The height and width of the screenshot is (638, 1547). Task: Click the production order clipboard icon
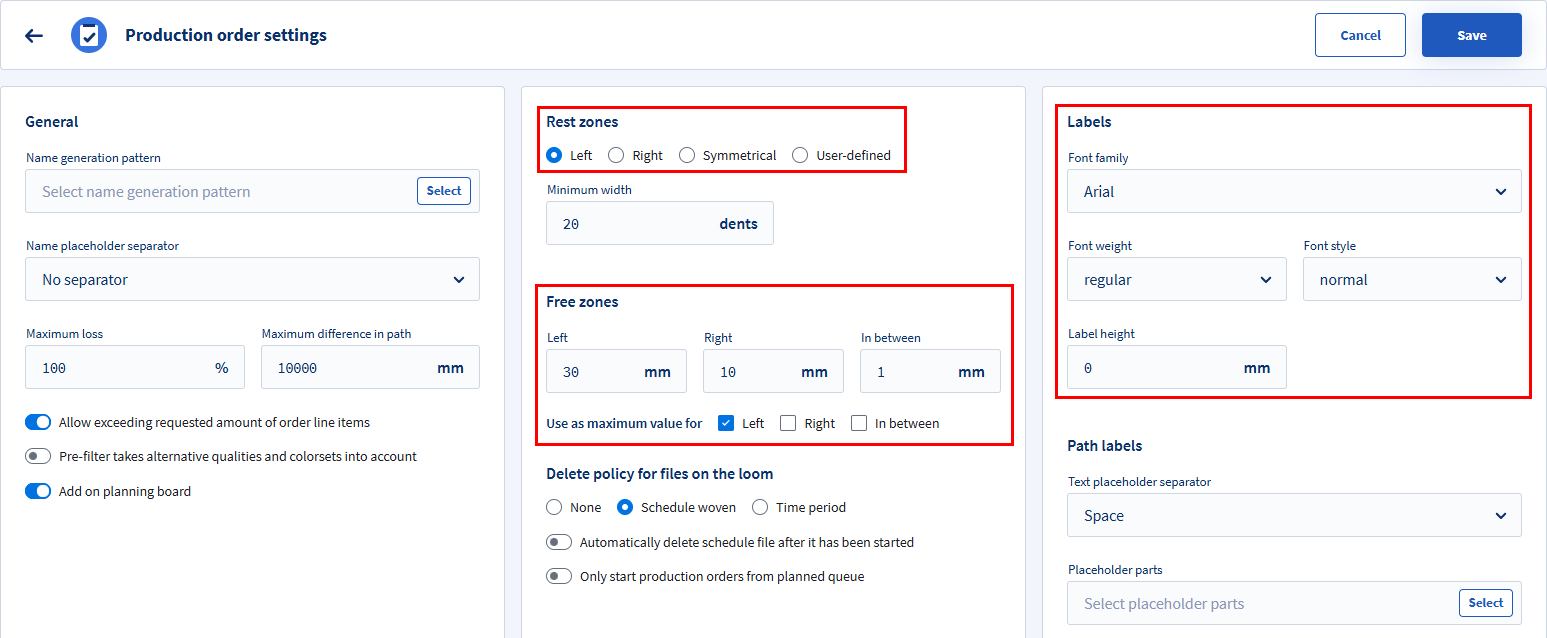89,35
